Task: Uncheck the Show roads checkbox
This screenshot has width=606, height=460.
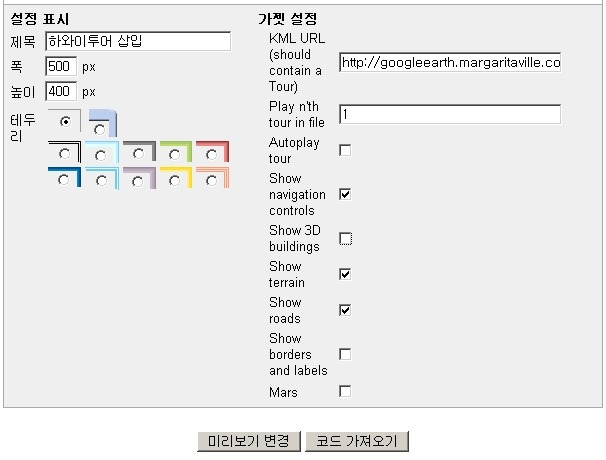Action: click(x=345, y=310)
